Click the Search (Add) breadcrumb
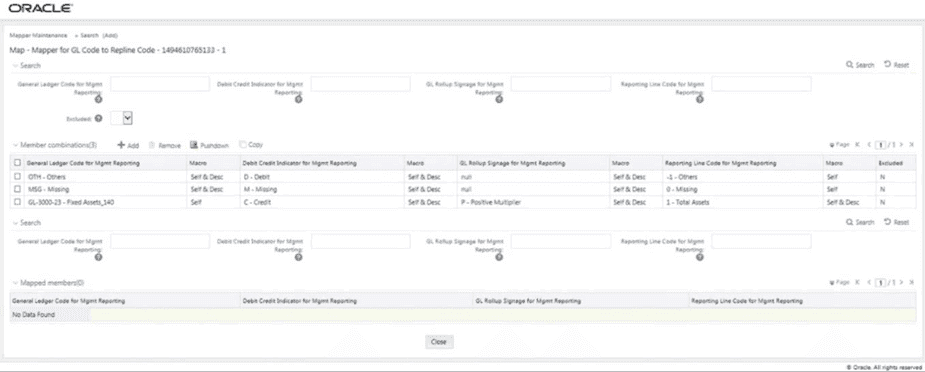The width and height of the screenshot is (925, 372). pyautogui.click(x=99, y=35)
